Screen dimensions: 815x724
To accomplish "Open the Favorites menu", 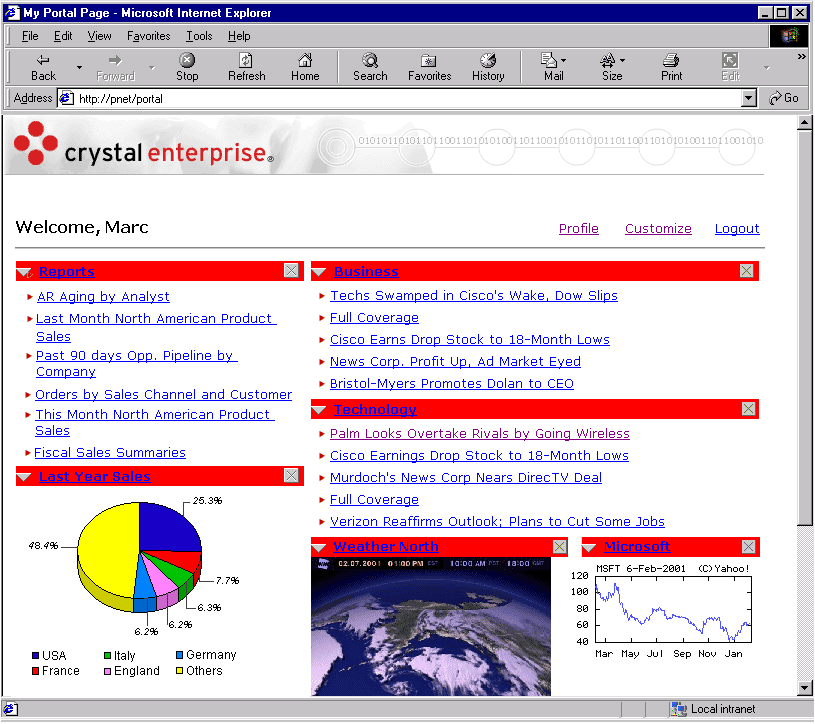I will coord(149,36).
